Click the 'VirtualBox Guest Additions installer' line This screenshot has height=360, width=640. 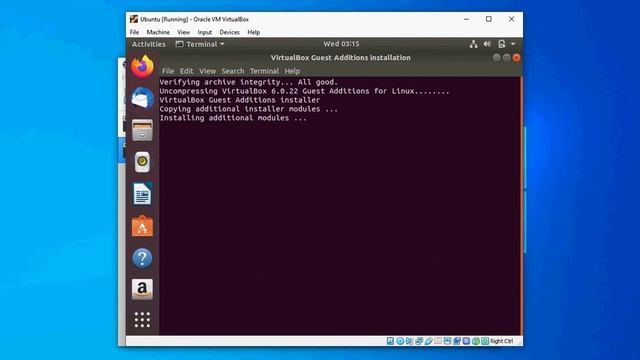(x=240, y=100)
